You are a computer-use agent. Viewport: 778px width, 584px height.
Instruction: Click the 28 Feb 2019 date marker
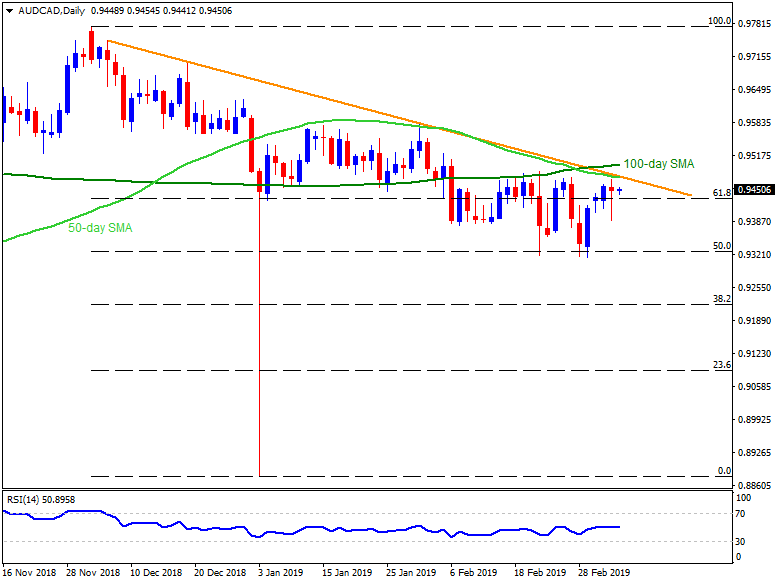(604, 573)
